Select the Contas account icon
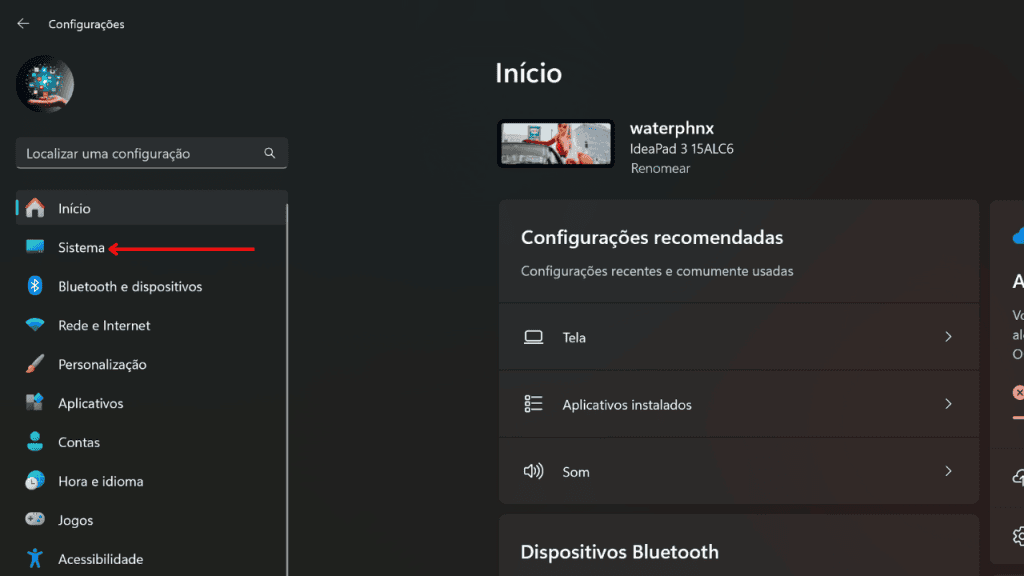 tap(34, 442)
